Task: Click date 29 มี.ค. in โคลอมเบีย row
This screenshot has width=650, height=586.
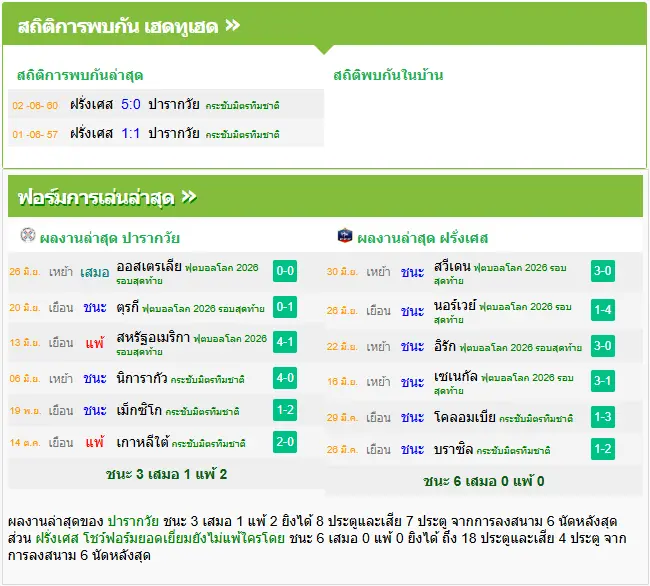Action: pyautogui.click(x=342, y=417)
